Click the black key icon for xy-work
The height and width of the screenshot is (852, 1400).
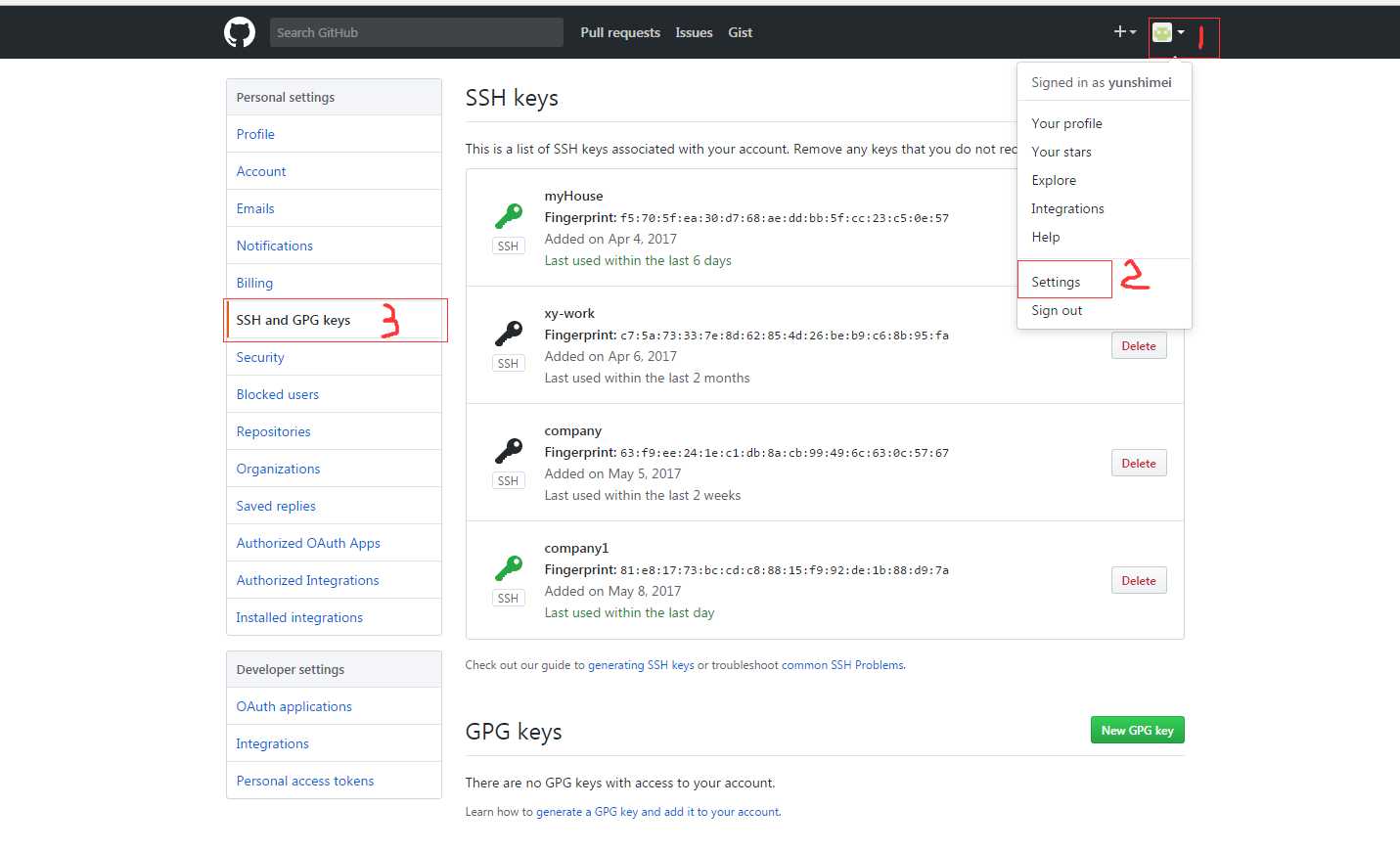[x=508, y=333]
